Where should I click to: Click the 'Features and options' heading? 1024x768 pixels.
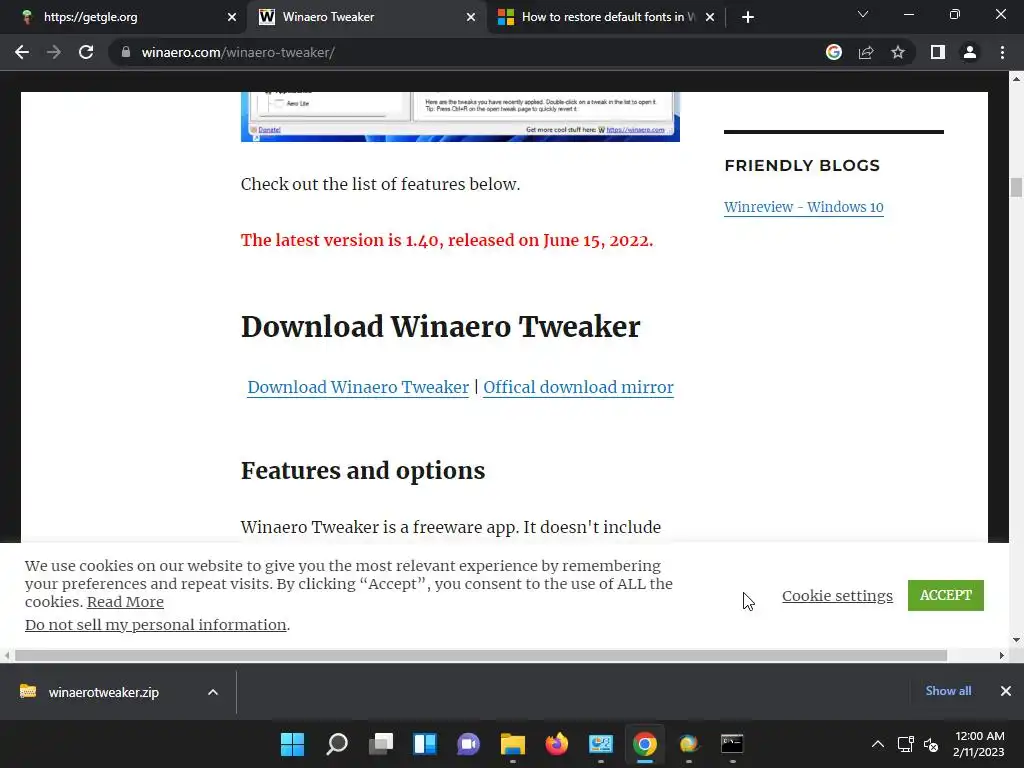click(363, 471)
